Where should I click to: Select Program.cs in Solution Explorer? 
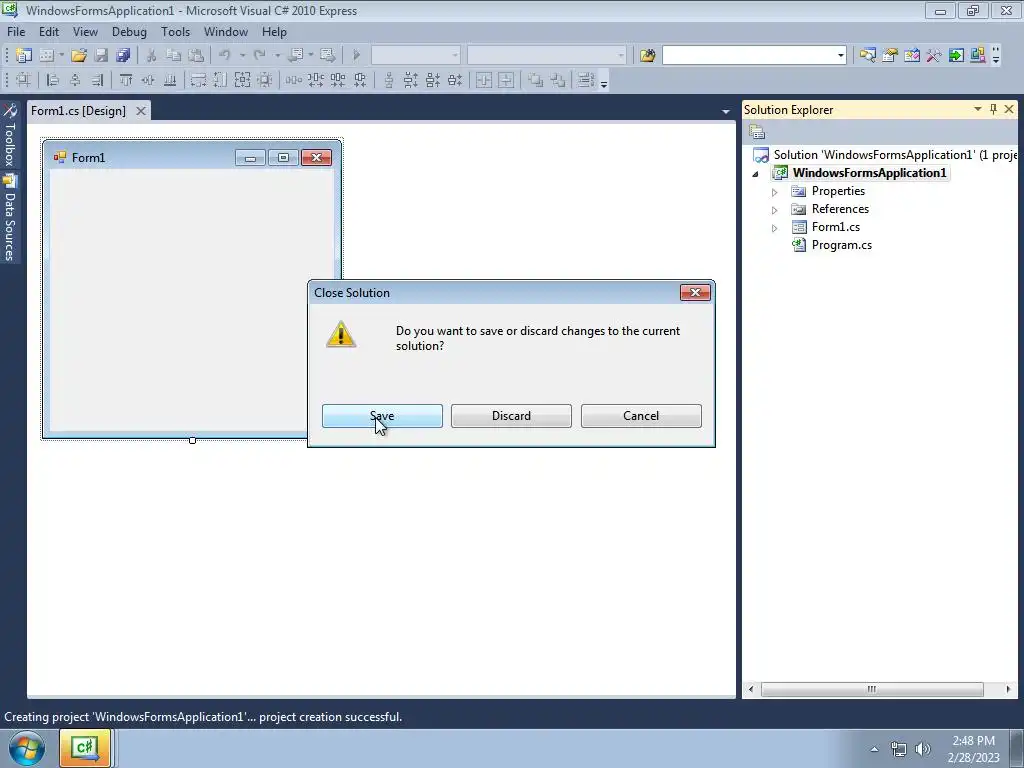click(x=842, y=245)
